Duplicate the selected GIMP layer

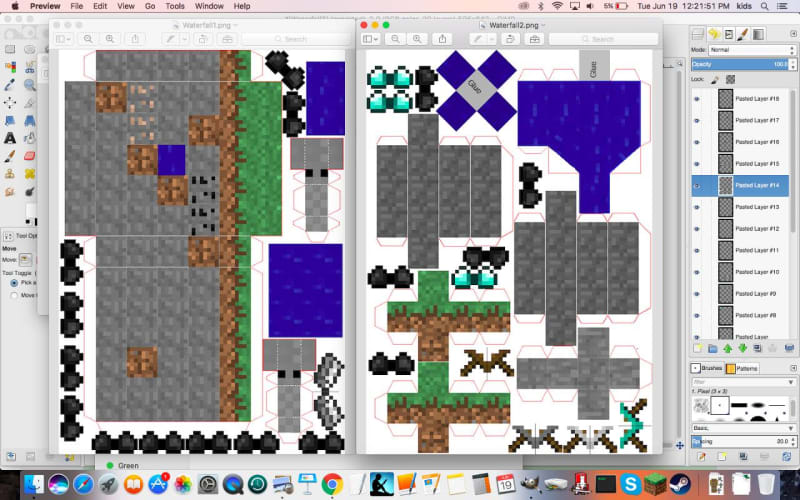tap(758, 348)
